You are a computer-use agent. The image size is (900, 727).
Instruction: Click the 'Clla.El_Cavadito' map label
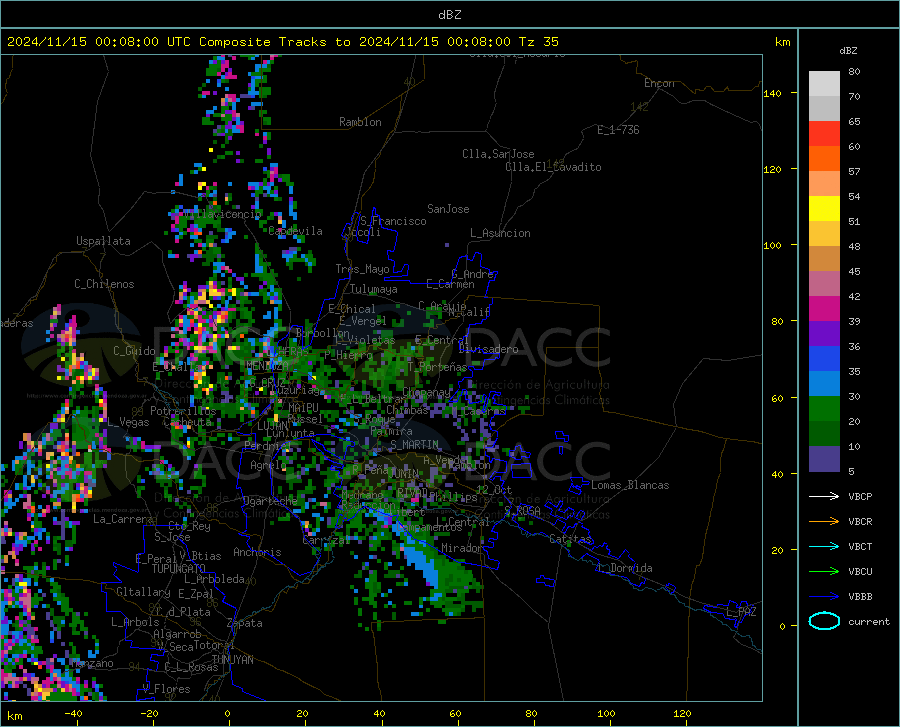[553, 167]
